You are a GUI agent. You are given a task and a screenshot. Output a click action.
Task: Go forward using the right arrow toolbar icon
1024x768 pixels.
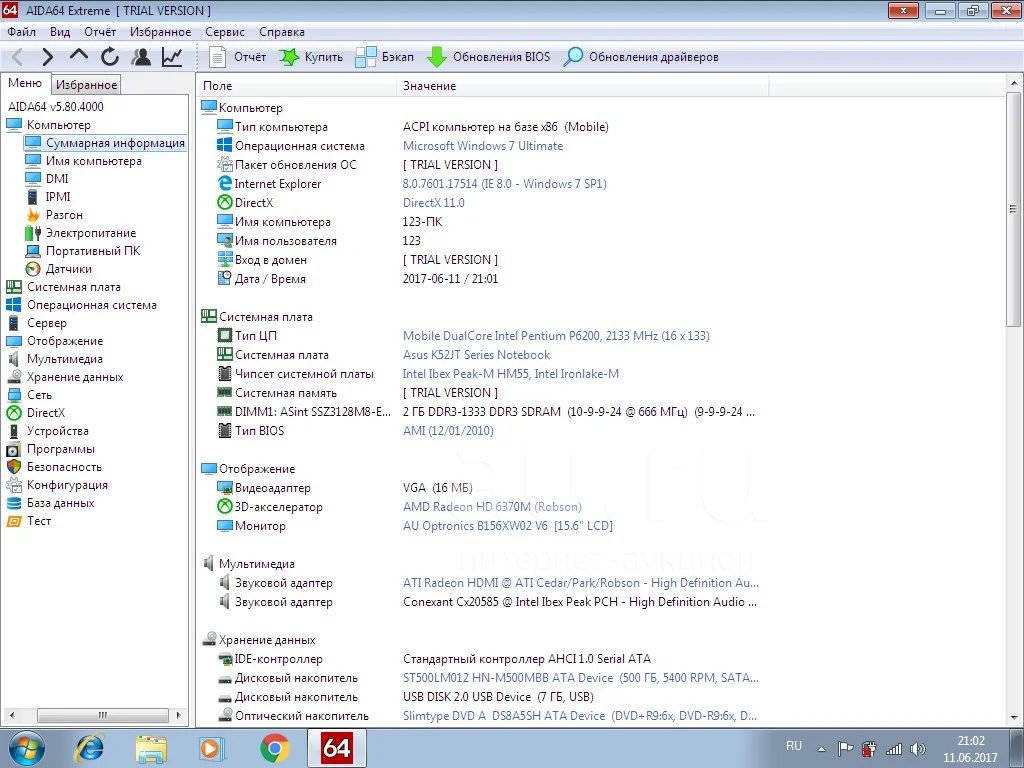(47, 57)
